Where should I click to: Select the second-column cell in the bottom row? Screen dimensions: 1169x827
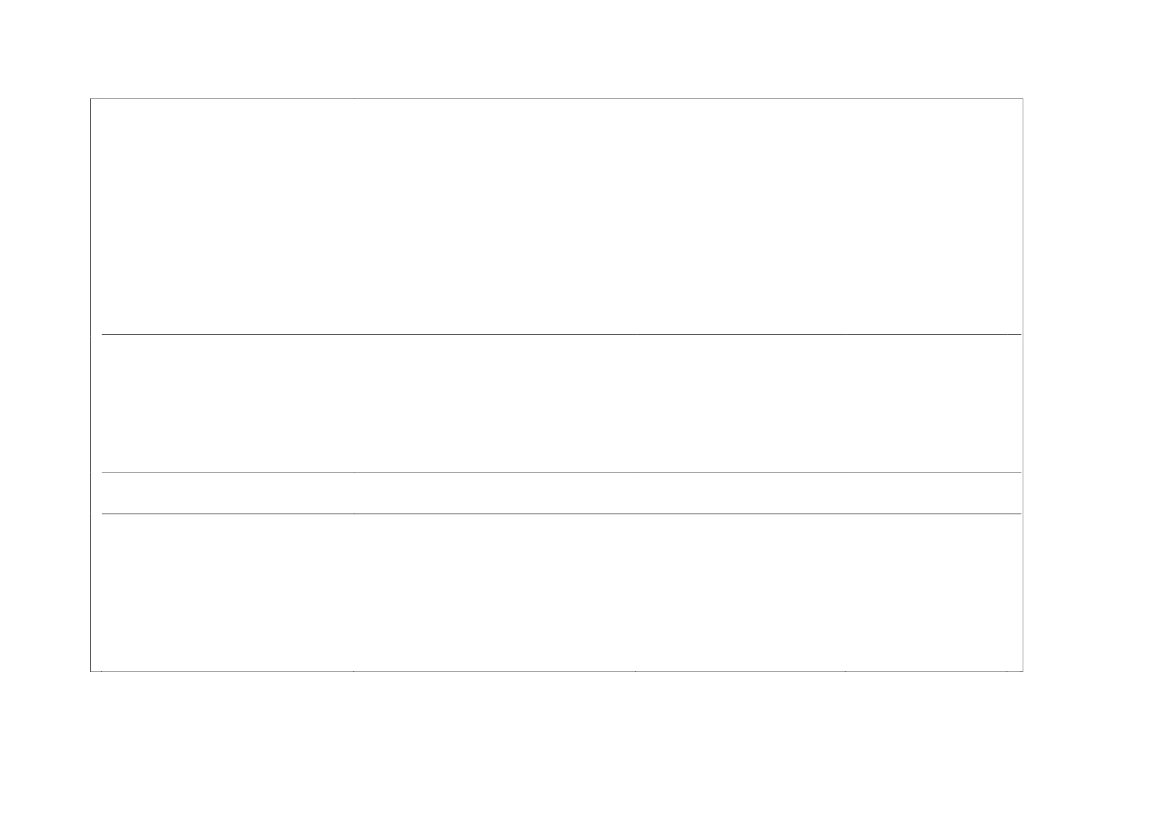pos(495,593)
